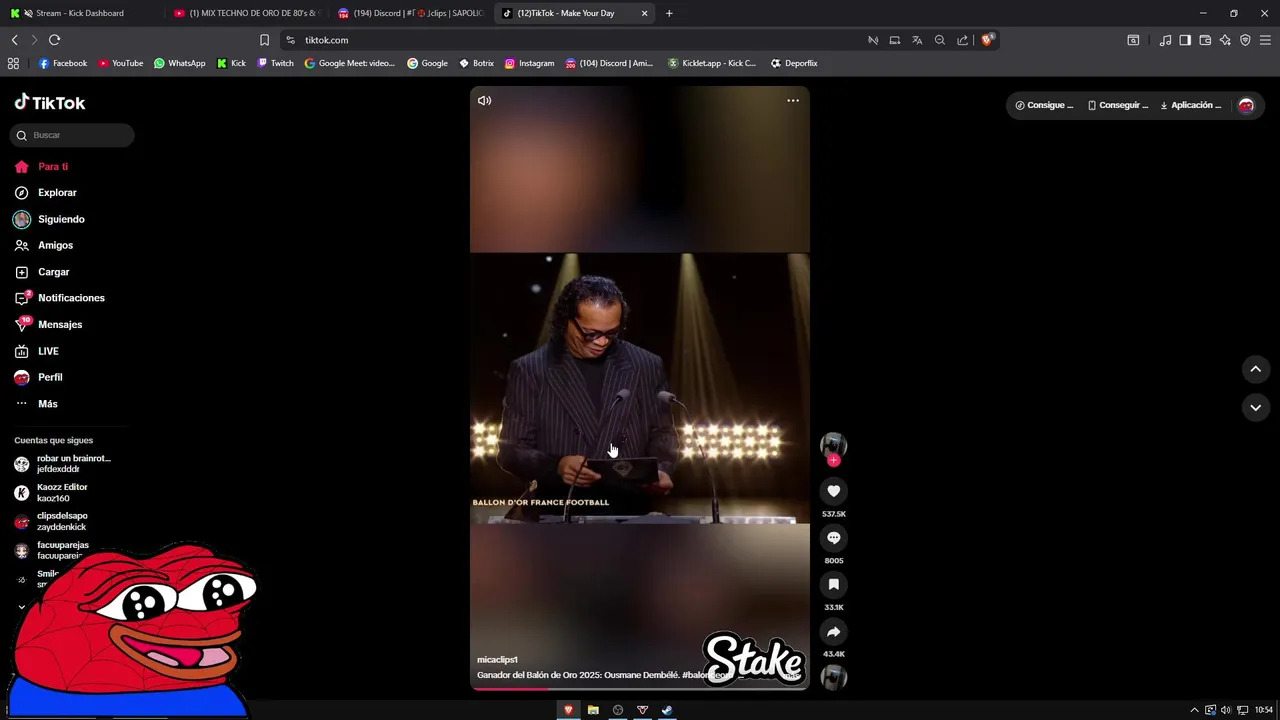Bookmark the video with 33.1K saves
This screenshot has width=1280, height=720.
pyautogui.click(x=833, y=585)
